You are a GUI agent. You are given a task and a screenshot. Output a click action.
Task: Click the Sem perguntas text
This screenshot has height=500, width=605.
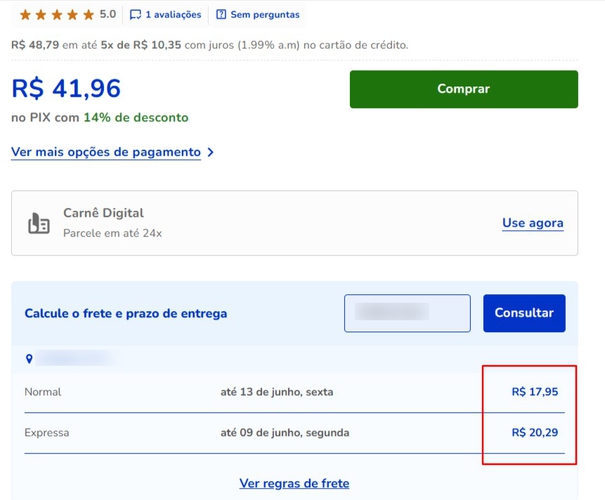click(264, 15)
